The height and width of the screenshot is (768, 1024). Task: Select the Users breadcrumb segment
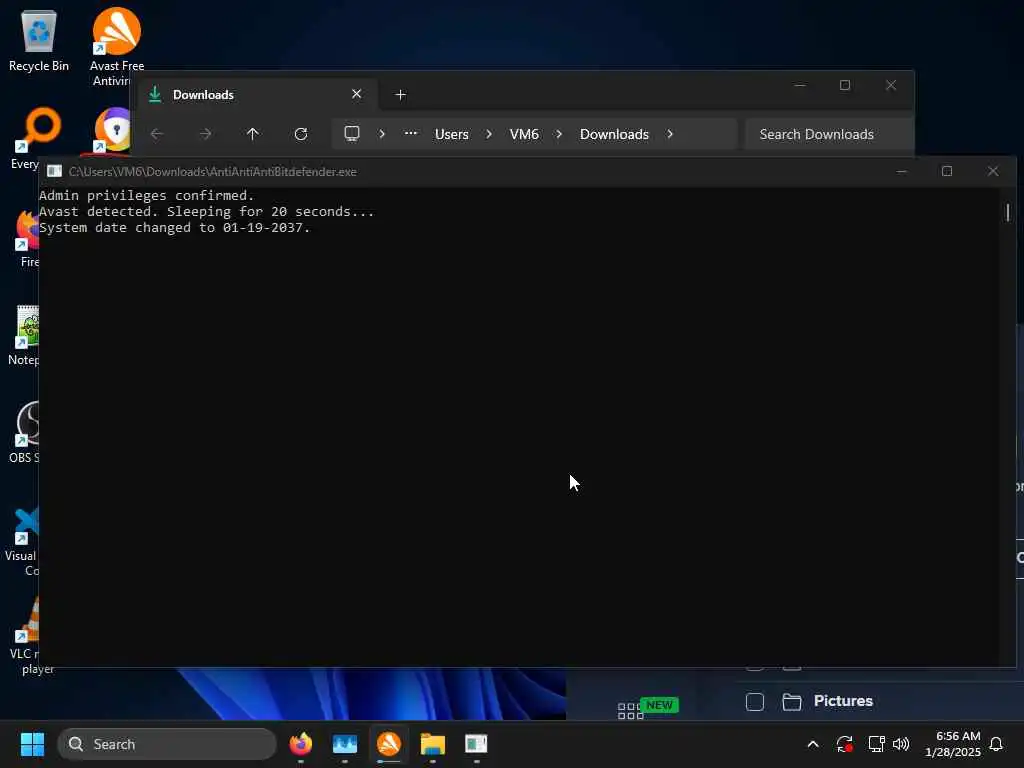[x=452, y=134]
